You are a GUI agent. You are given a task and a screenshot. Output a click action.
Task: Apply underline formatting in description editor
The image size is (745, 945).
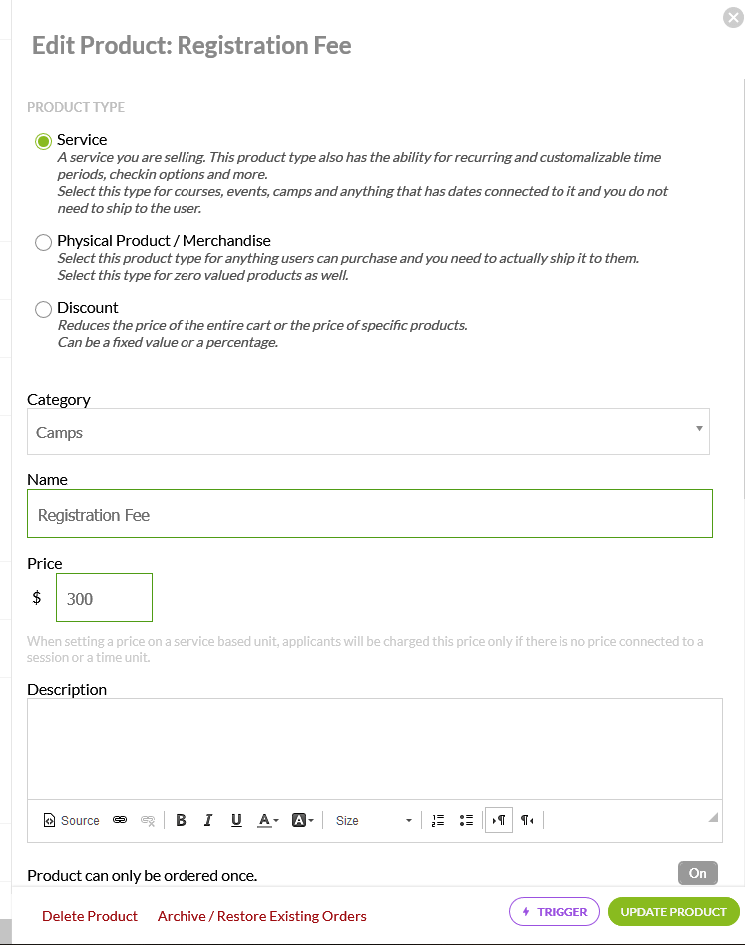[236, 820]
